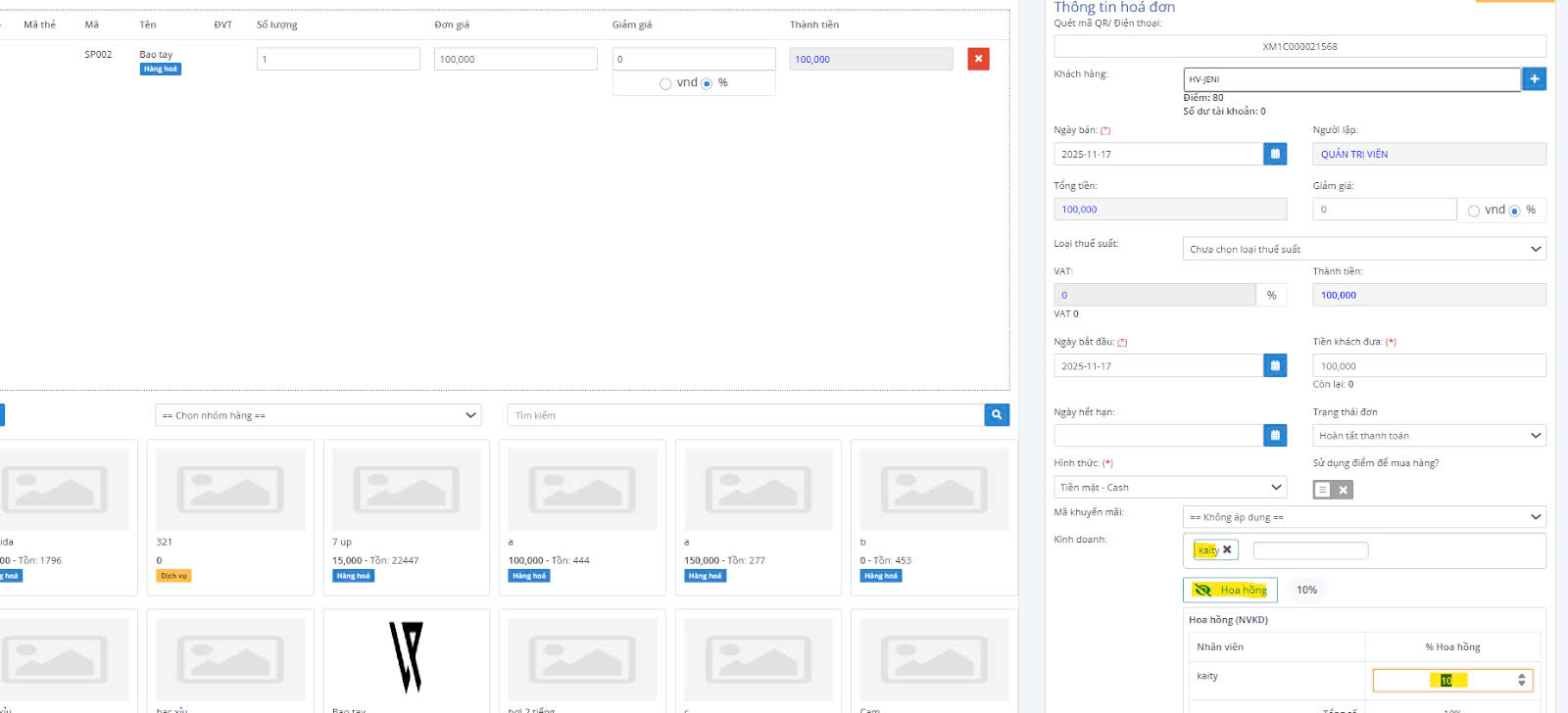Open the Hình thức payment method dropdown
This screenshot has height=713, width=1568.
tap(1170, 487)
